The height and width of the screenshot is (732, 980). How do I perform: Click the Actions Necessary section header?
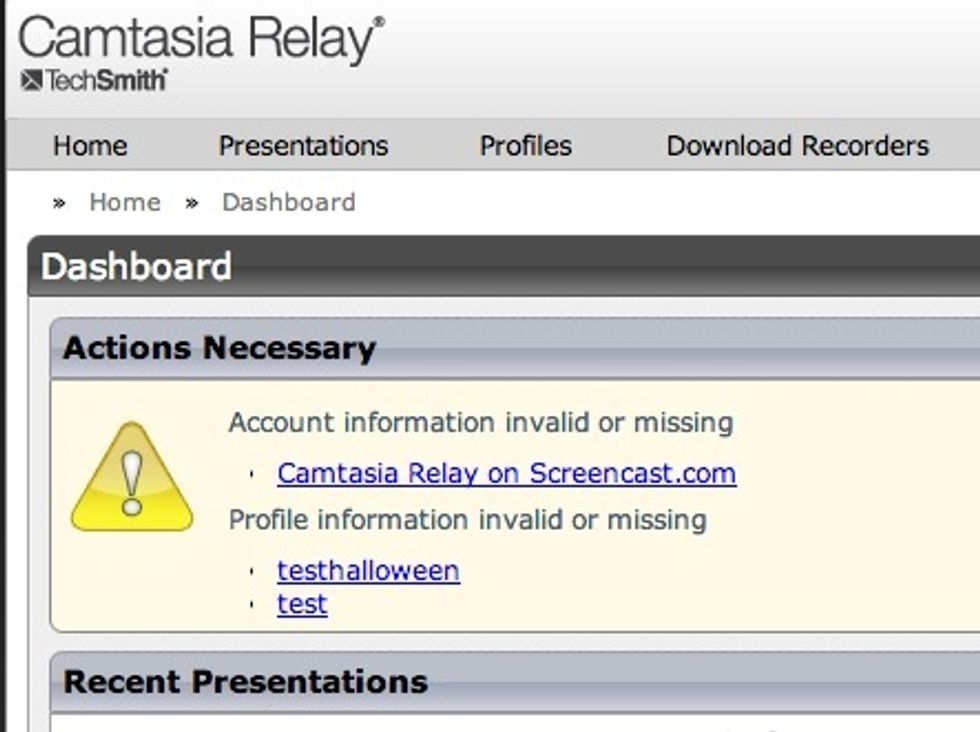tap(219, 348)
